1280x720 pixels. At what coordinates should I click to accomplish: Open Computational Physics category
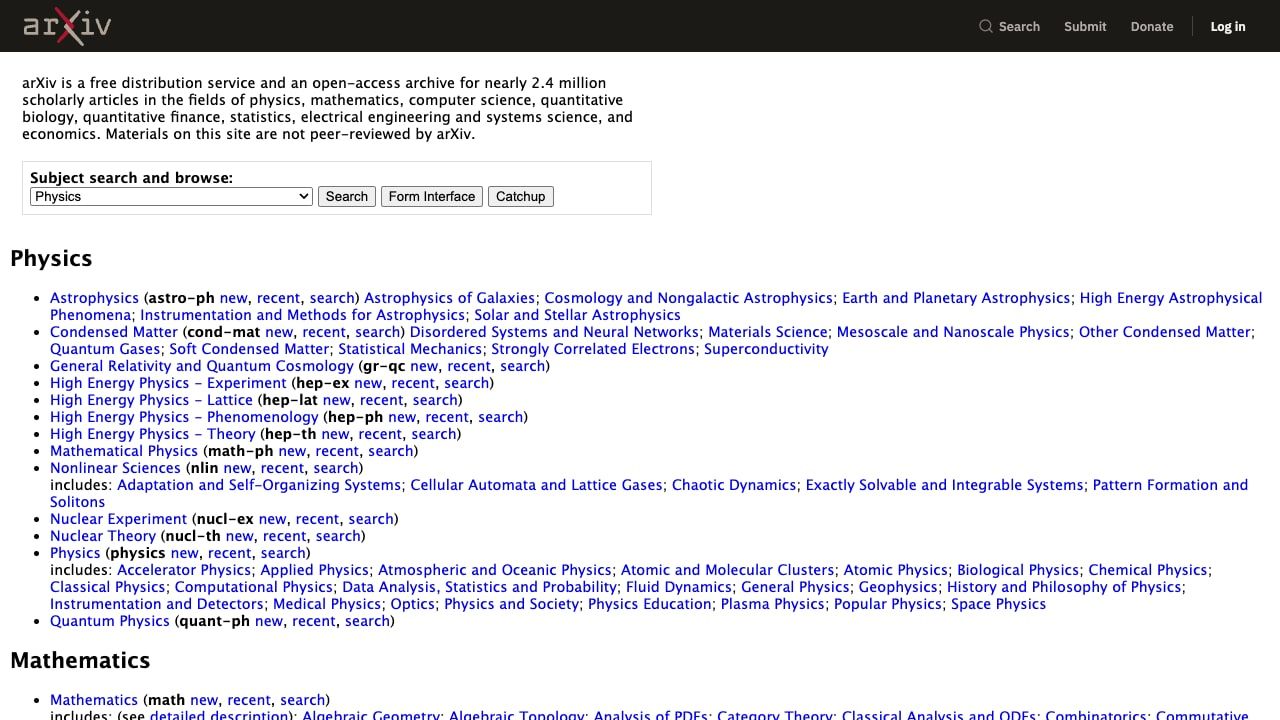coord(254,587)
